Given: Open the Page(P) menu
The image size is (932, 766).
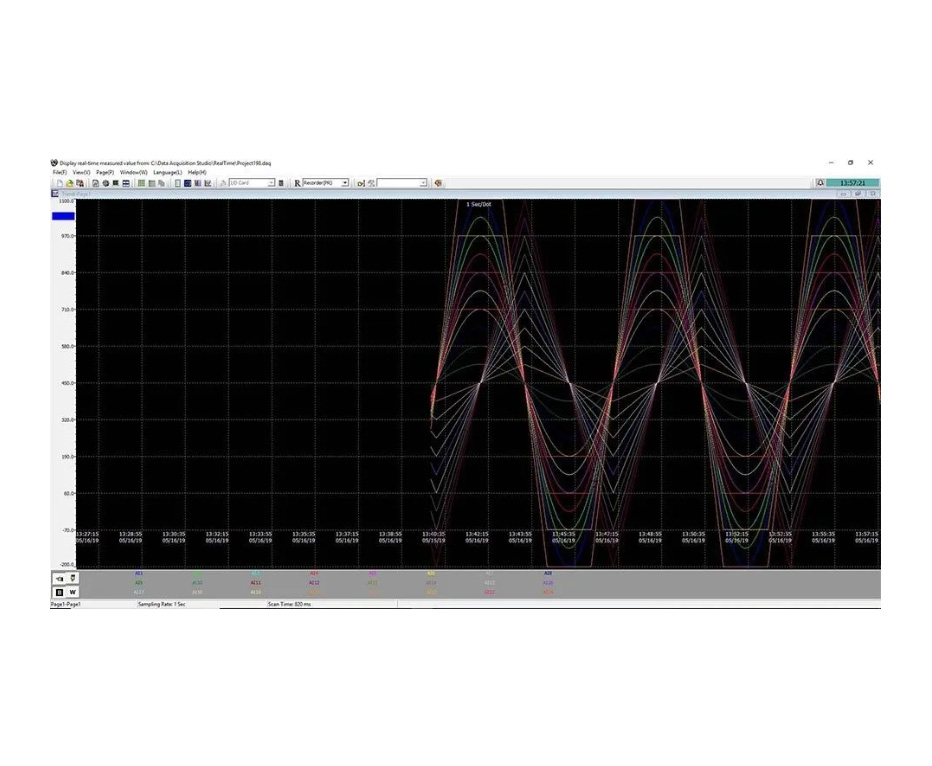Looking at the screenshot, I should 105,172.
